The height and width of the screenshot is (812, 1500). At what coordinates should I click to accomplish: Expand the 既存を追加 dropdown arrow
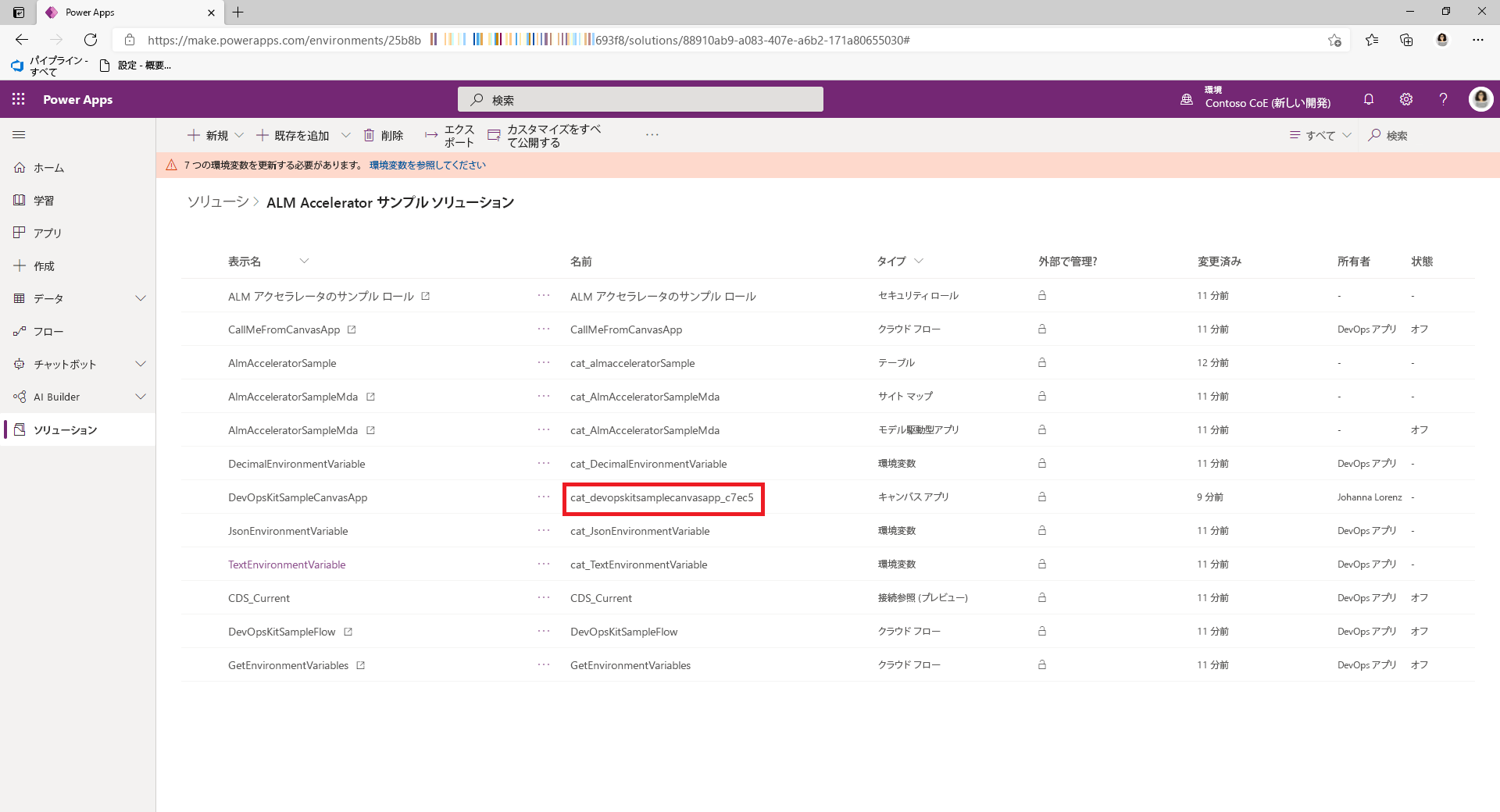pyautogui.click(x=345, y=135)
